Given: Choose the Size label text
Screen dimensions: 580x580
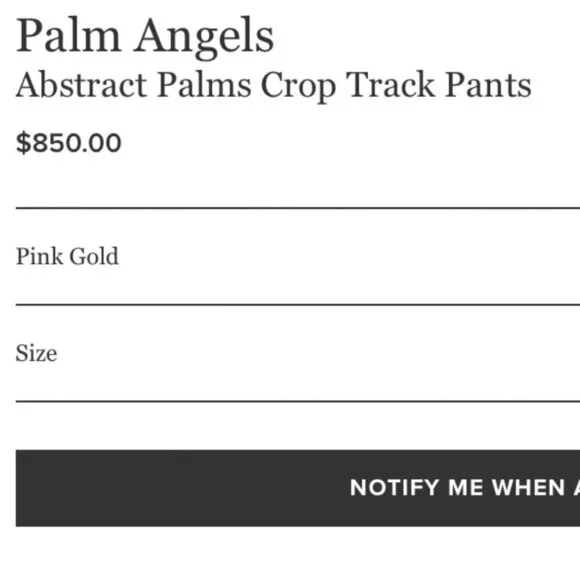Looking at the screenshot, I should point(36,353).
